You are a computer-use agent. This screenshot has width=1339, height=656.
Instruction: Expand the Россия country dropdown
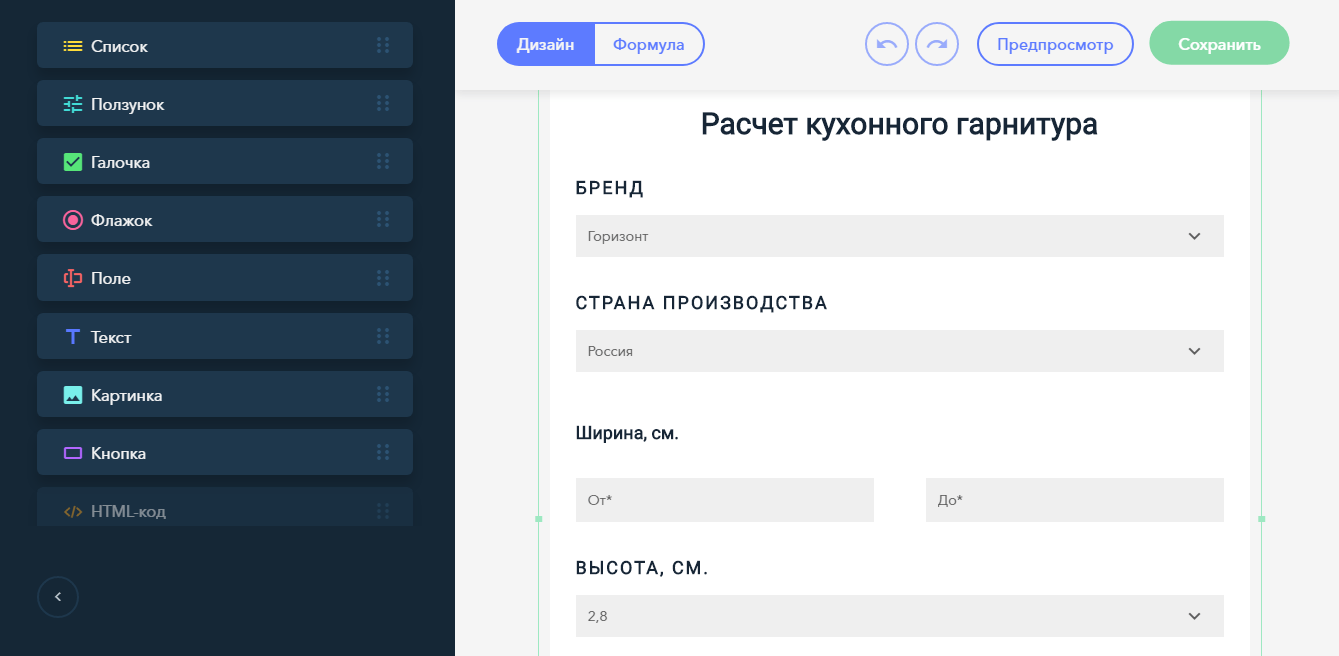click(x=900, y=351)
